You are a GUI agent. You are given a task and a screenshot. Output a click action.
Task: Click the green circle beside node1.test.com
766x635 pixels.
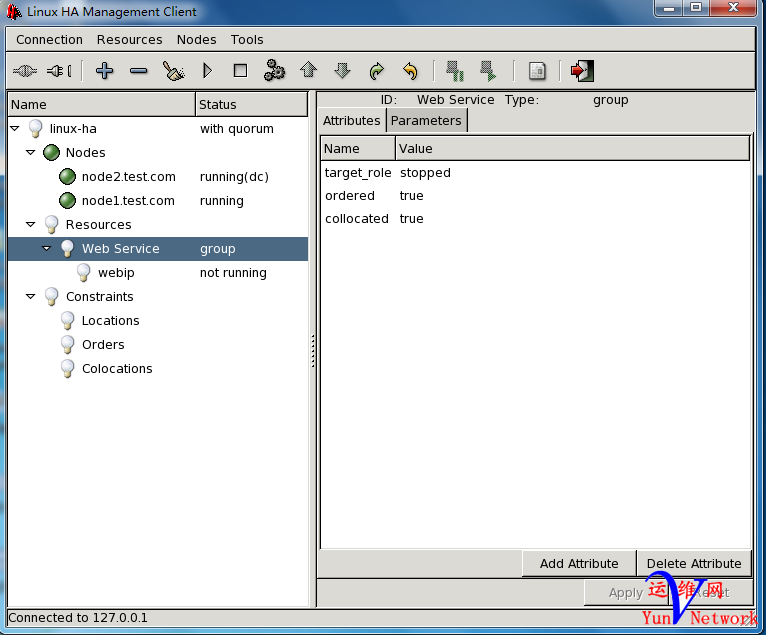(67, 200)
